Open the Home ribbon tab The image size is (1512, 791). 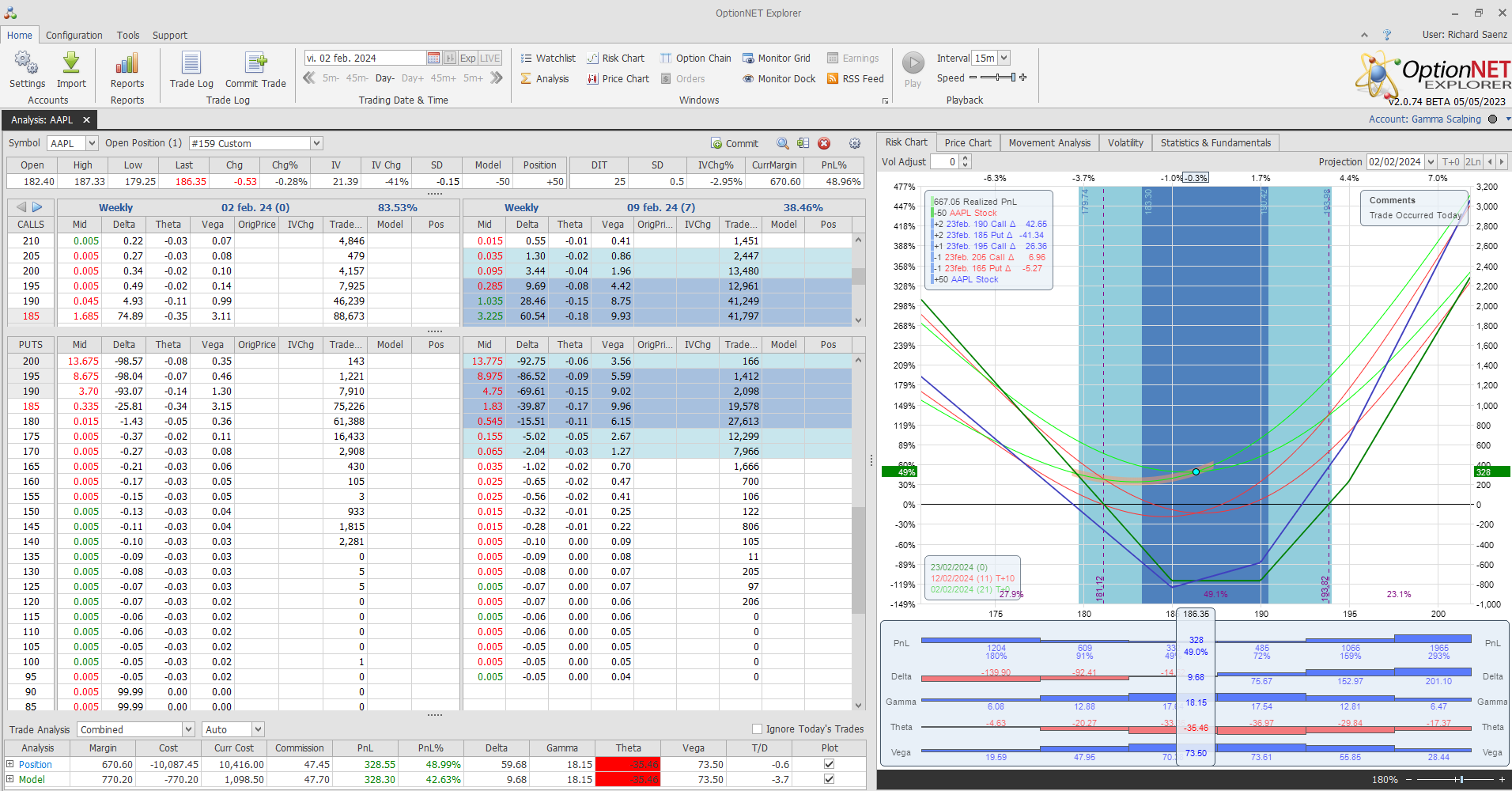(x=20, y=35)
